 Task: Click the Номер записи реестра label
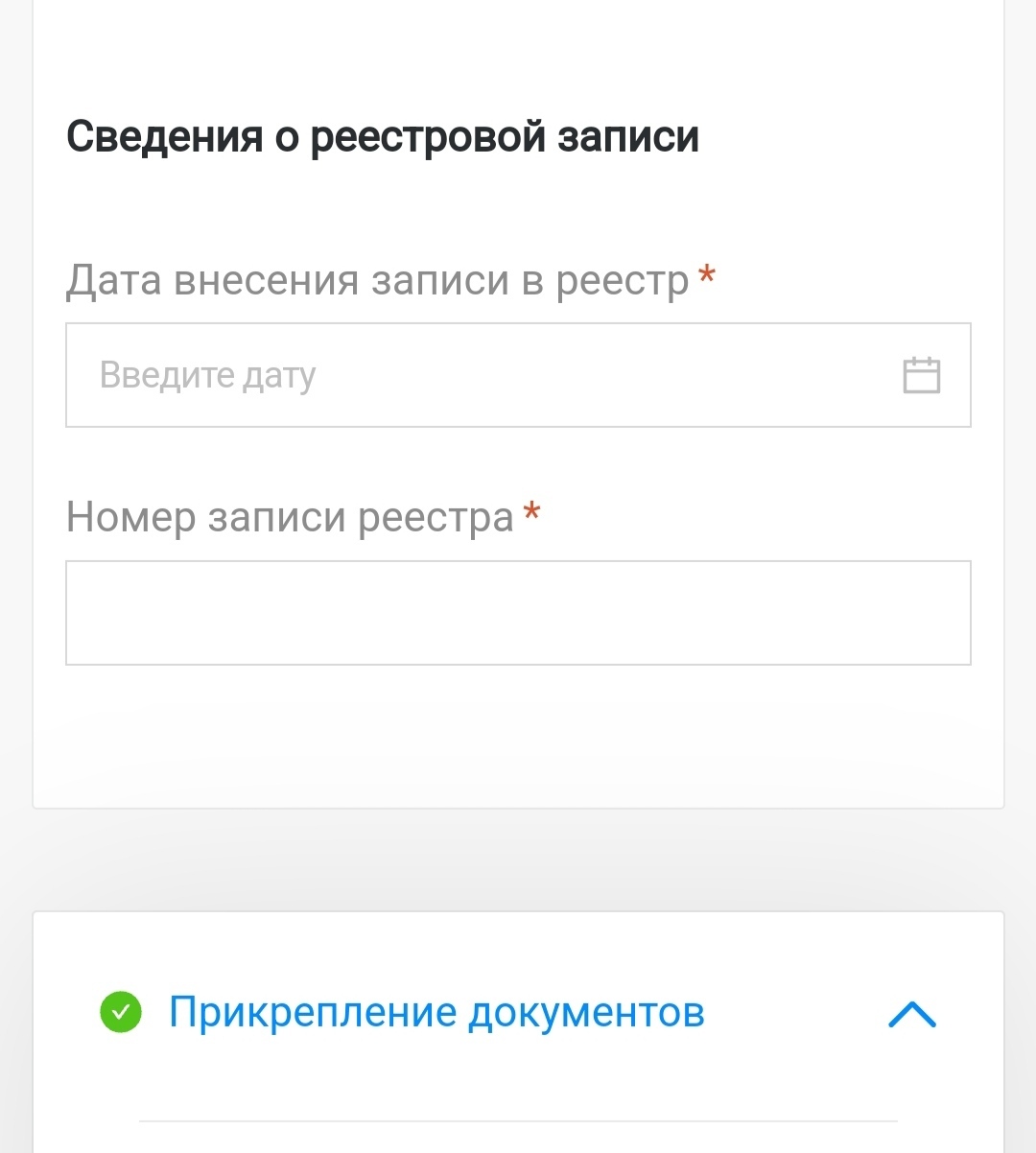290,518
